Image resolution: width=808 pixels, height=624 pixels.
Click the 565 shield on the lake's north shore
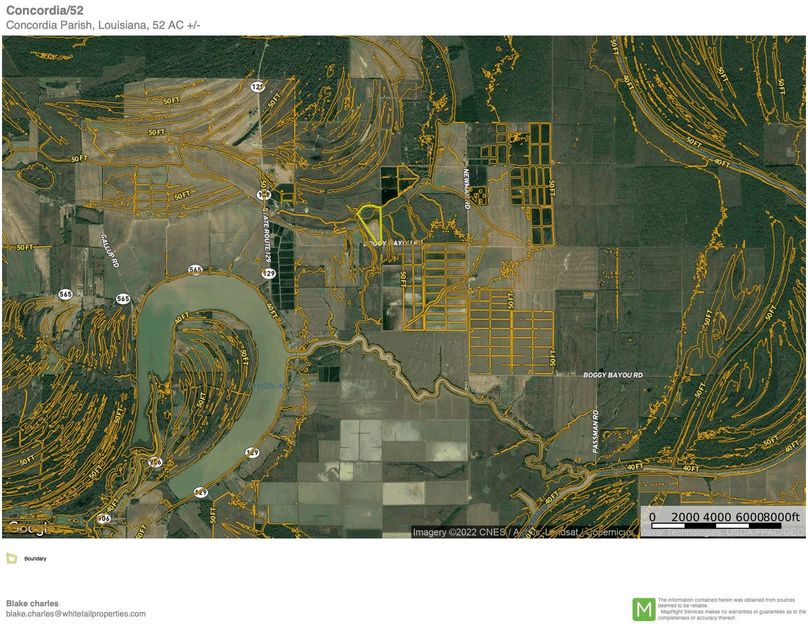[195, 270]
